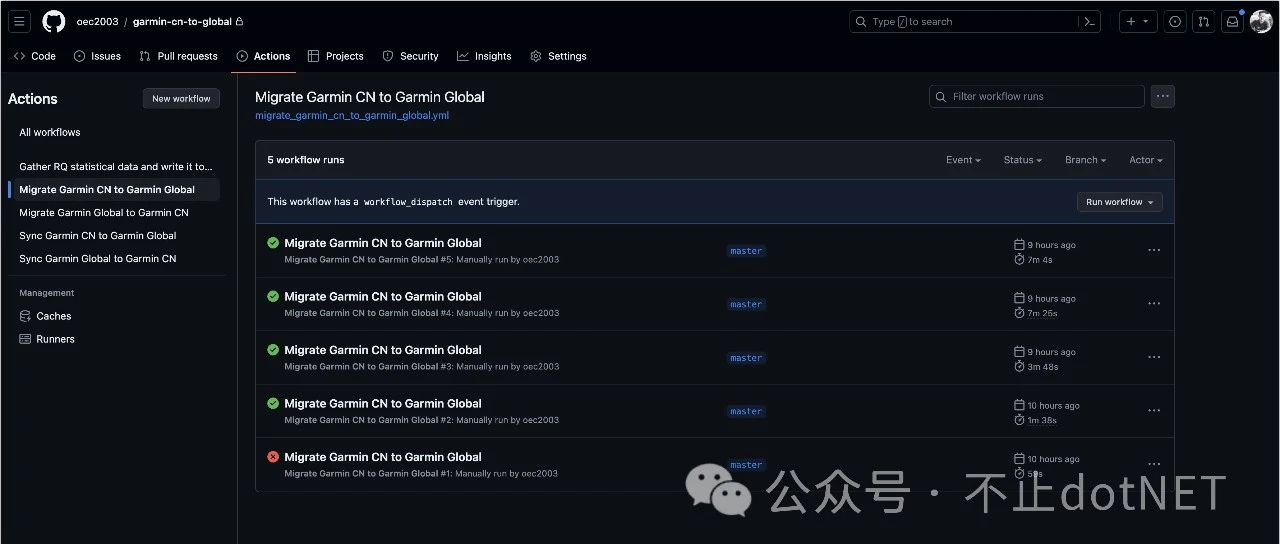
Task: Select Migrate Garmin CN to Garmin Global sidebar item
Action: point(117,189)
